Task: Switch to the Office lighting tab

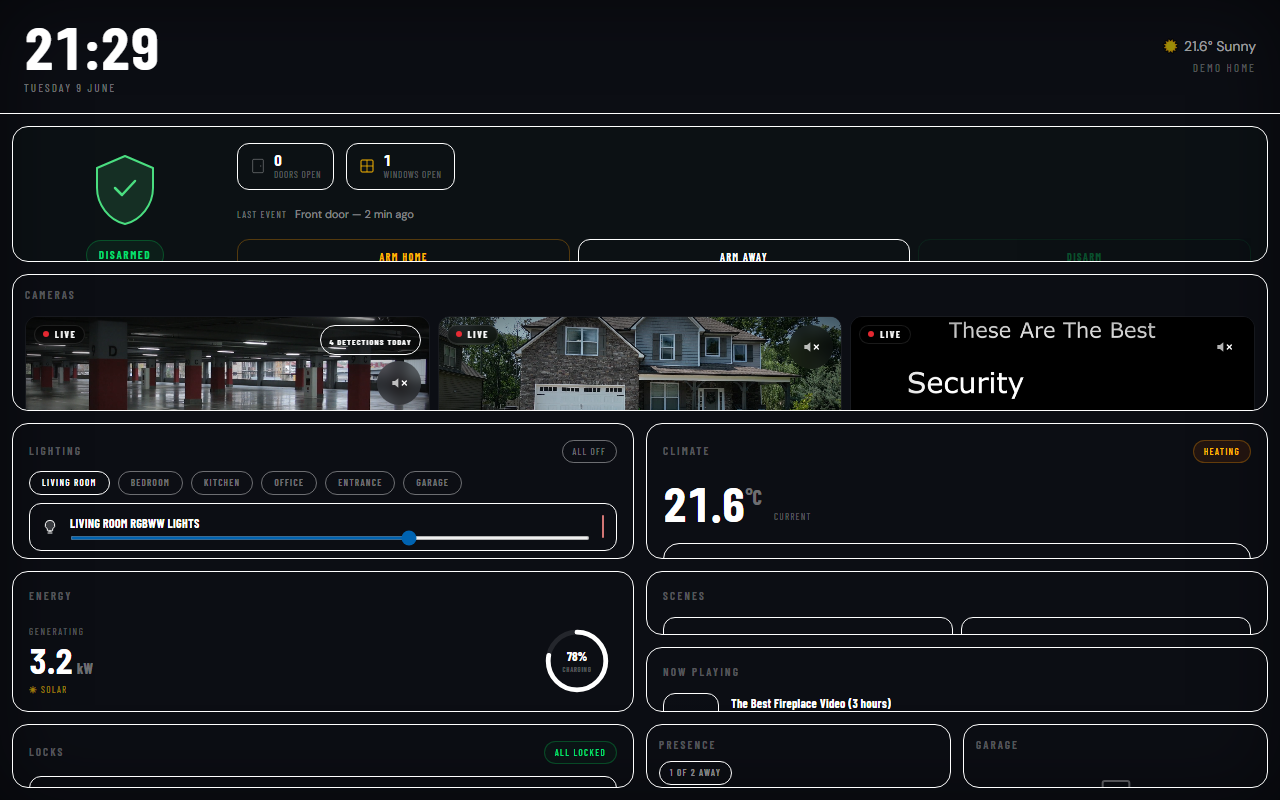Action: coord(289,483)
